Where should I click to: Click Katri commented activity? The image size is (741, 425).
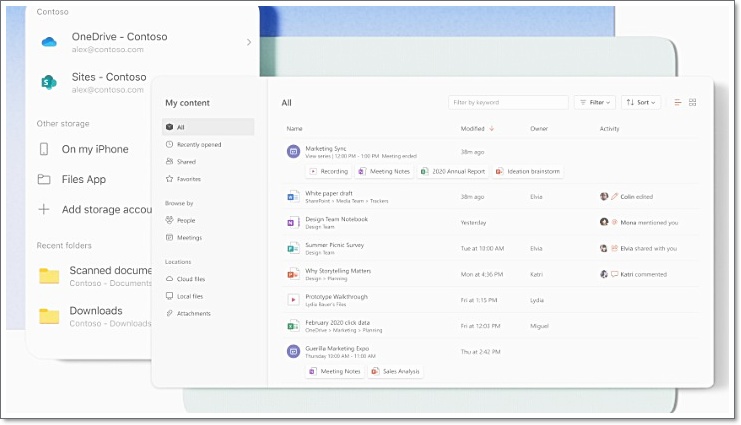point(633,274)
